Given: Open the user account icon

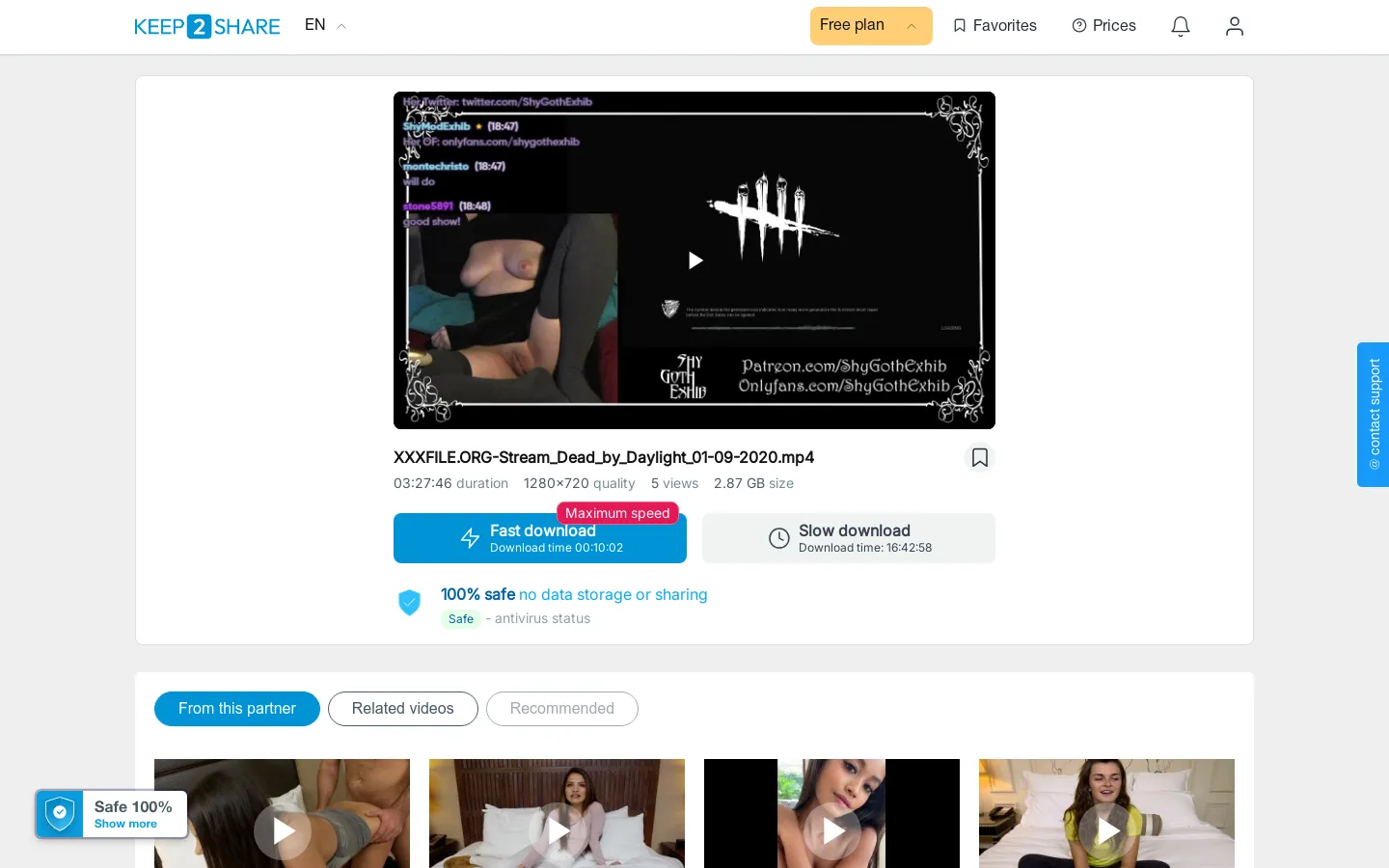Looking at the screenshot, I should click(x=1235, y=26).
